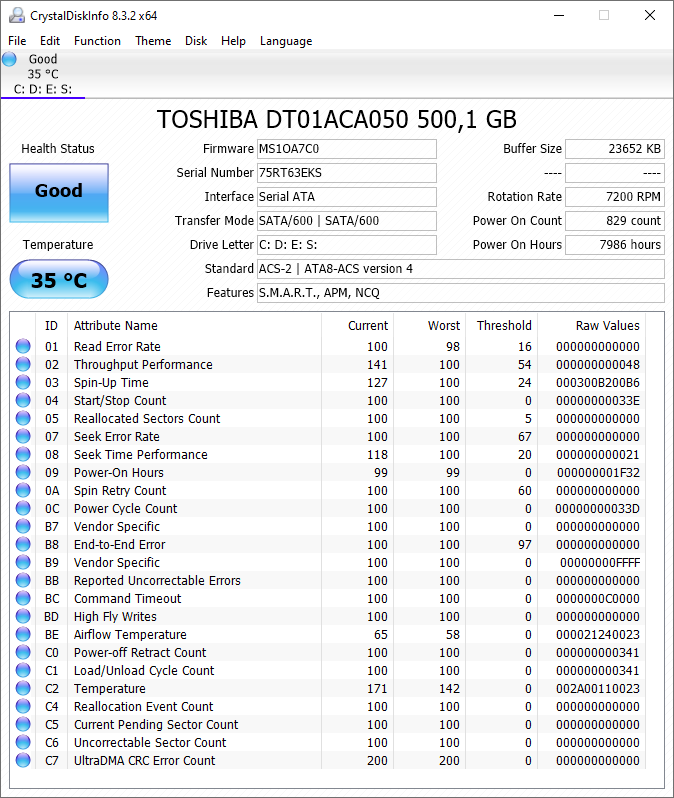Close the CrystalDiskInfo window

pos(650,15)
